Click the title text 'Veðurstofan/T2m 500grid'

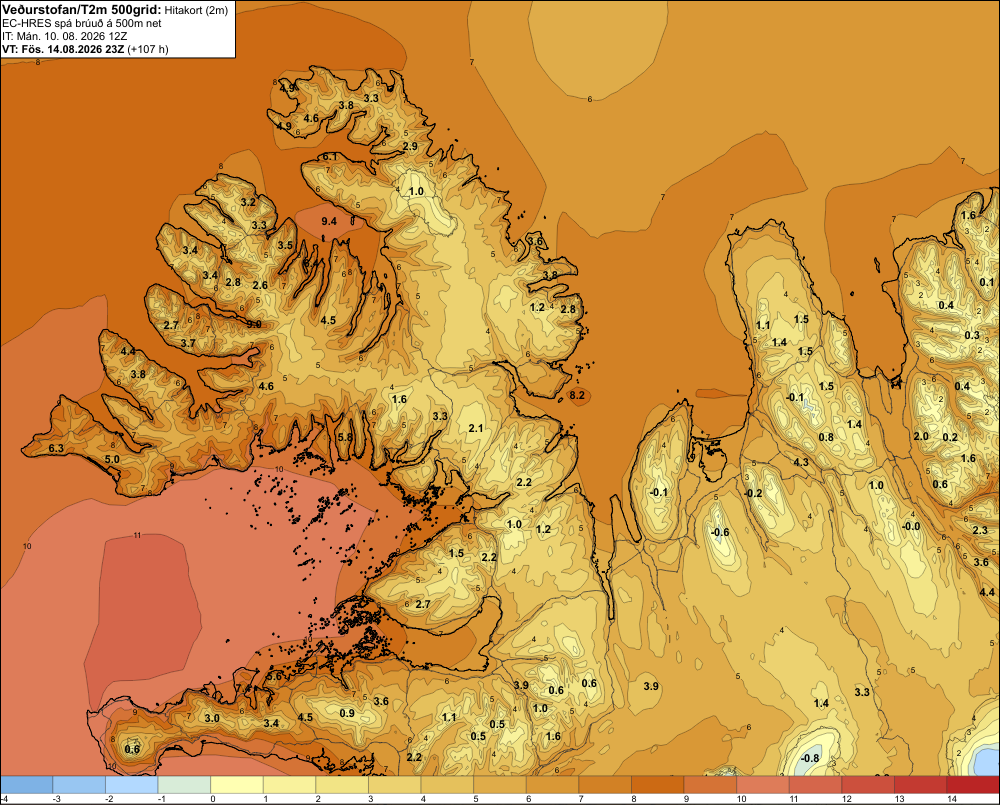82,9
